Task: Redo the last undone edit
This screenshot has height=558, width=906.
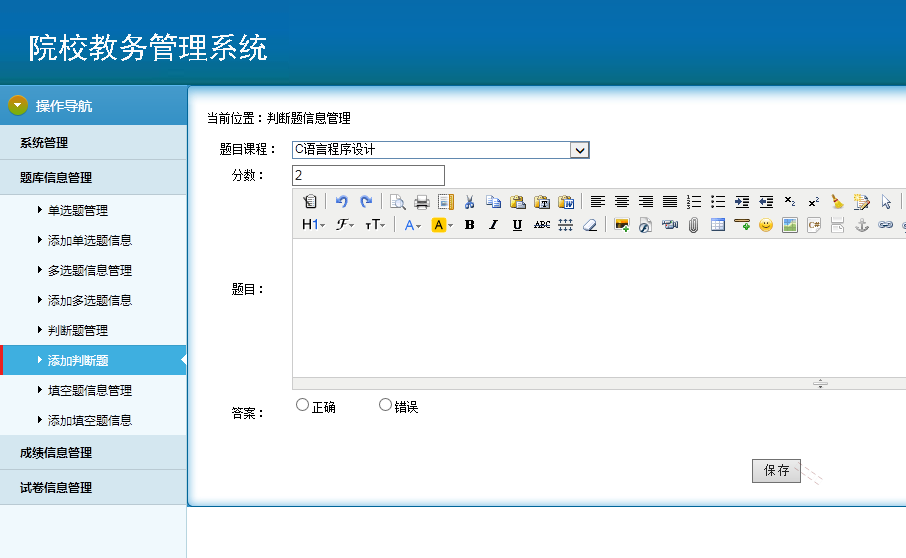Action: tap(366, 201)
